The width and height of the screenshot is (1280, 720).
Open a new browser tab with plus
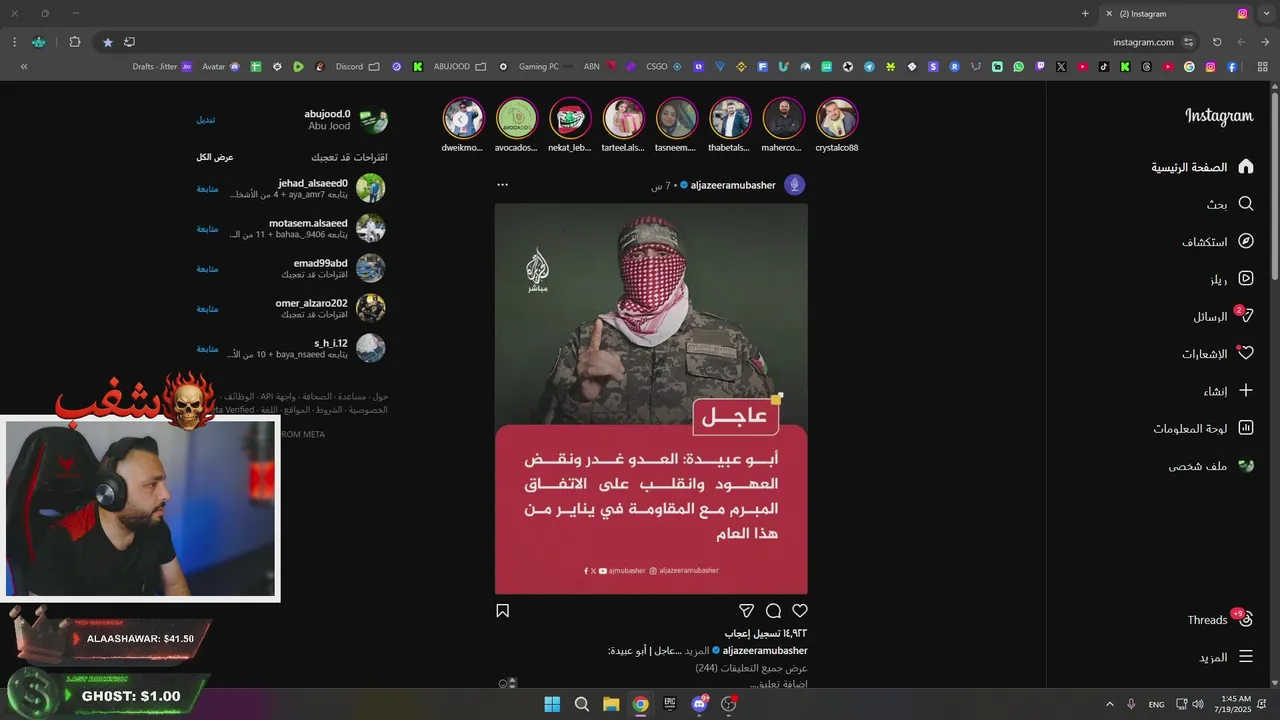[1085, 14]
